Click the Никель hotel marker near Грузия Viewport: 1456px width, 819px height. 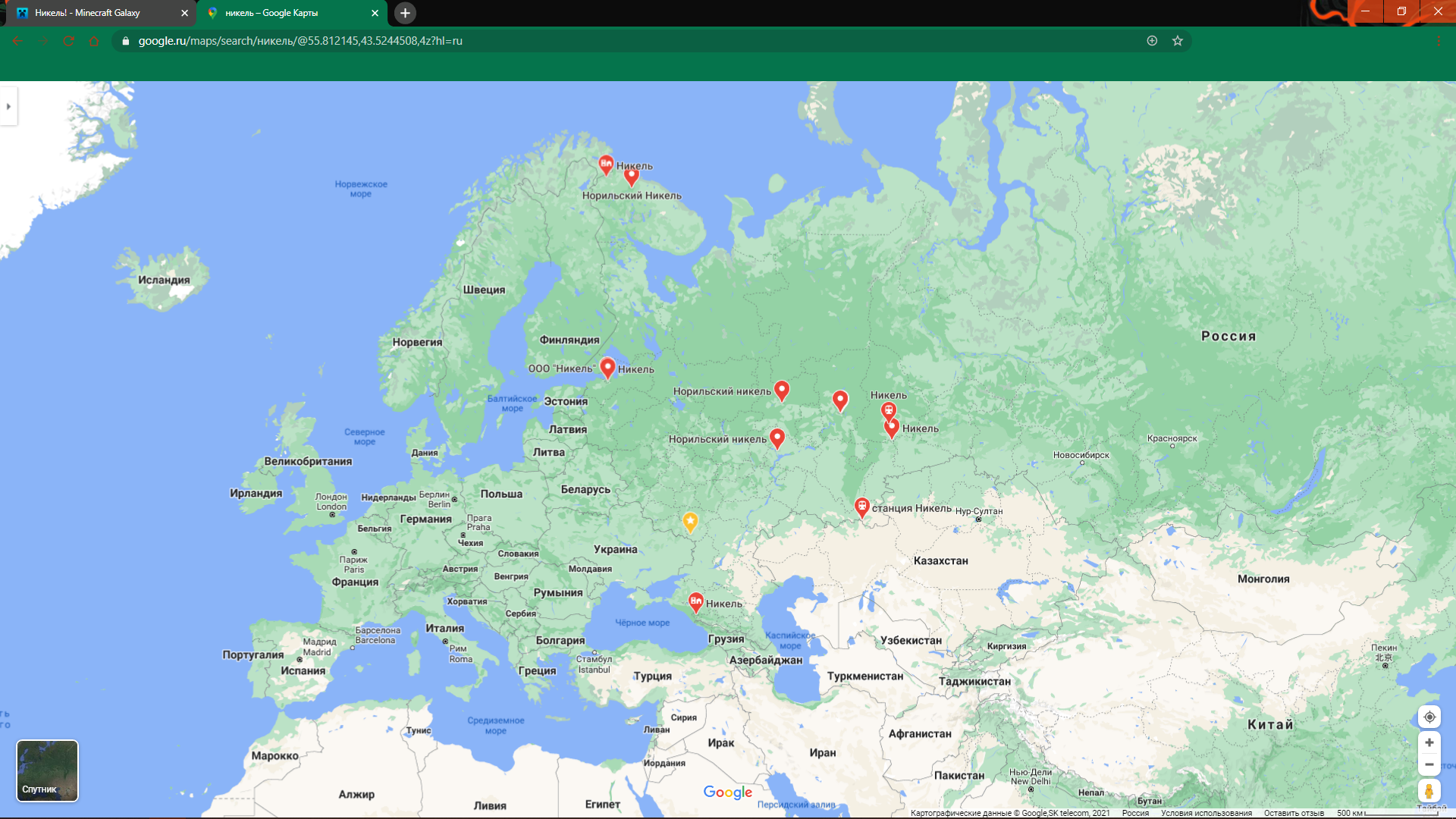click(x=695, y=601)
